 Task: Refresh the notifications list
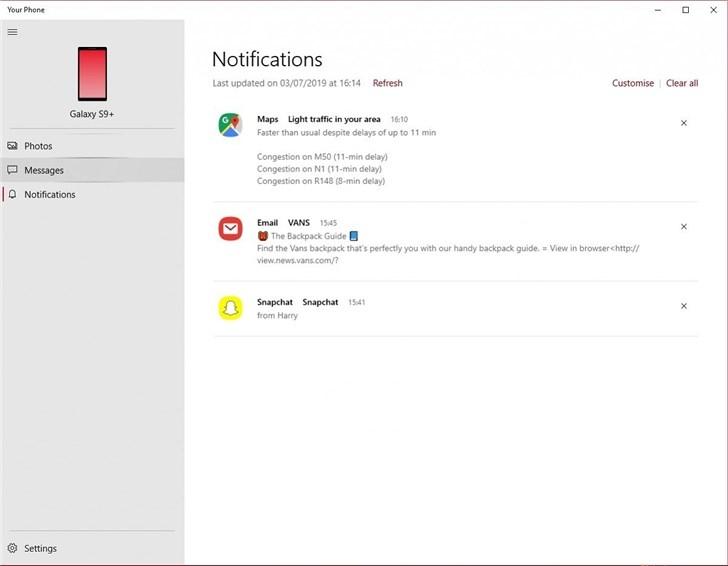[x=387, y=83]
